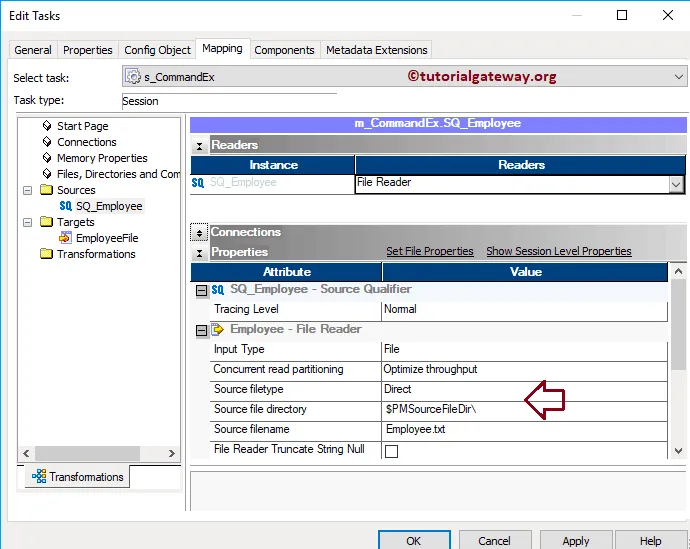This screenshot has height=549, width=690.
Task: Click the Cancel button
Action: 494,540
